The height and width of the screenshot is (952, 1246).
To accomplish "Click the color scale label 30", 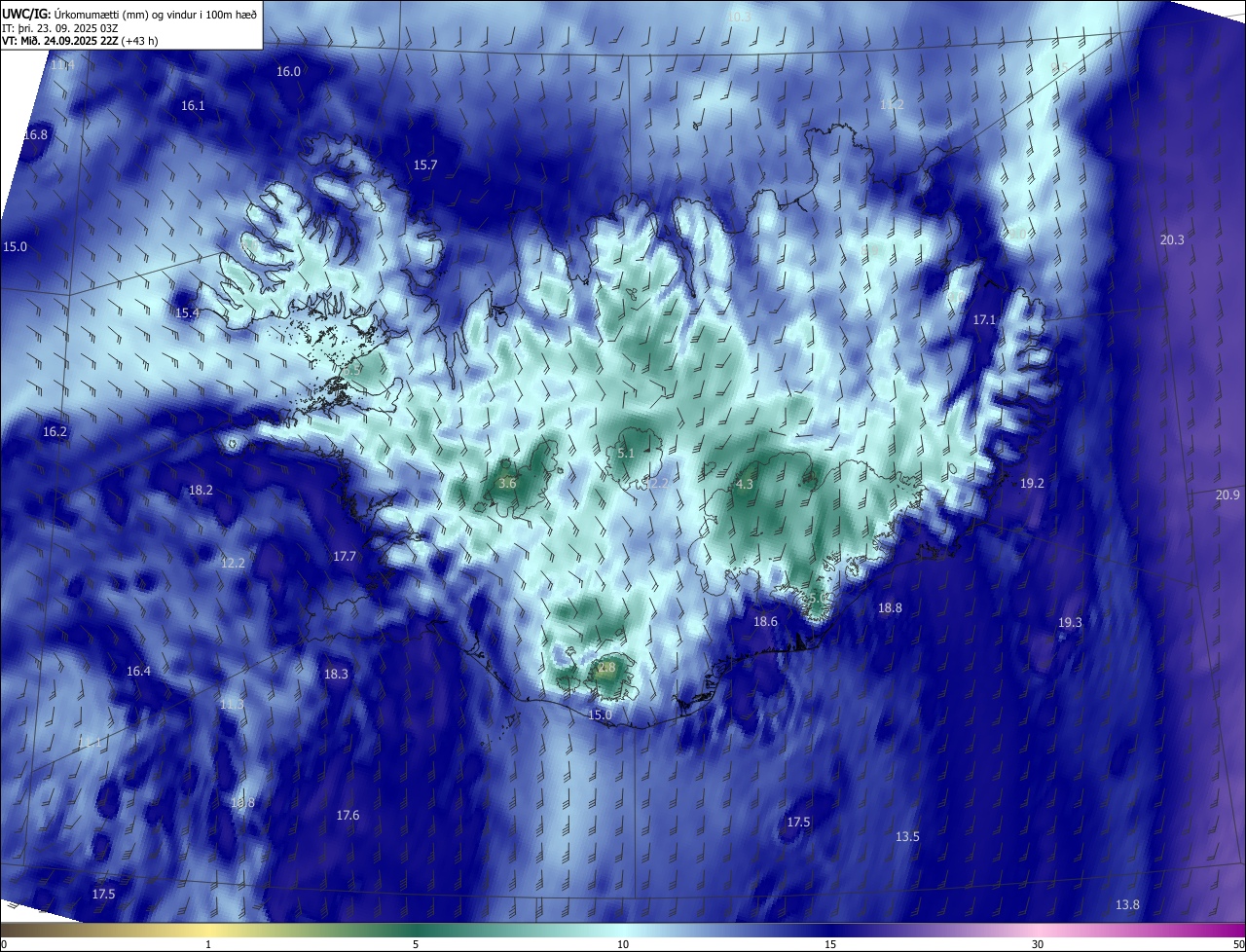I will (x=1038, y=944).
